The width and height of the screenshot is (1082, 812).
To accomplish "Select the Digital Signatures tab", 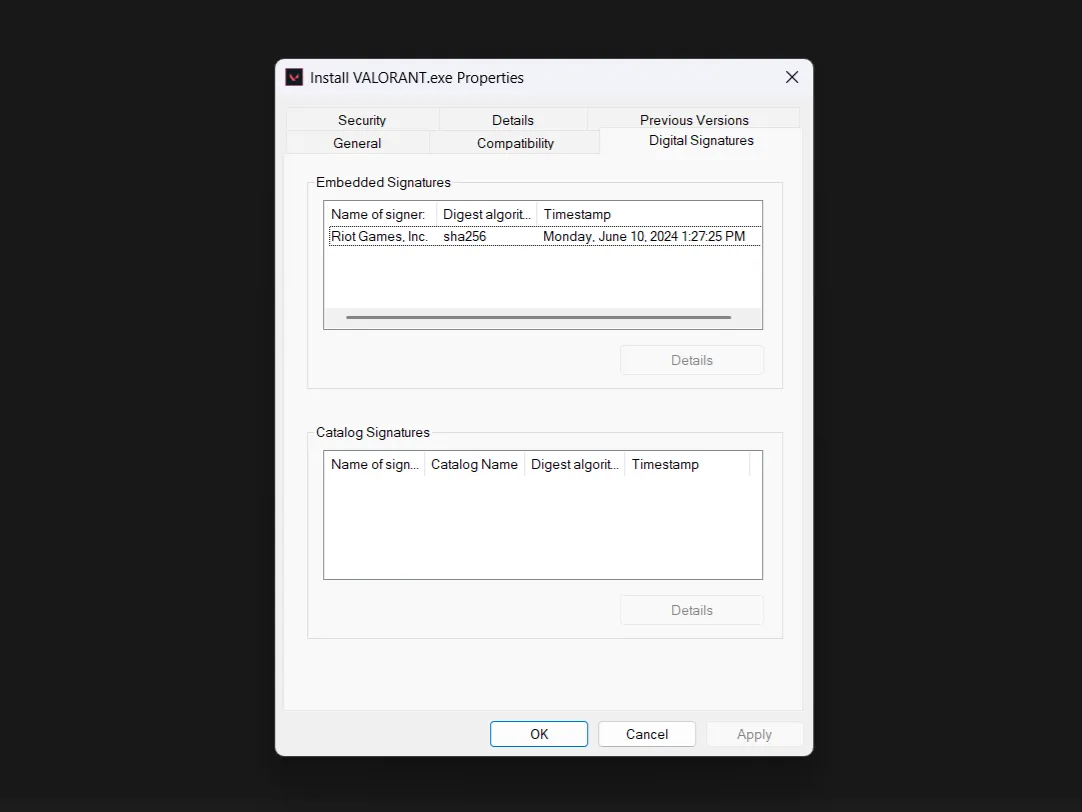I will click(701, 140).
